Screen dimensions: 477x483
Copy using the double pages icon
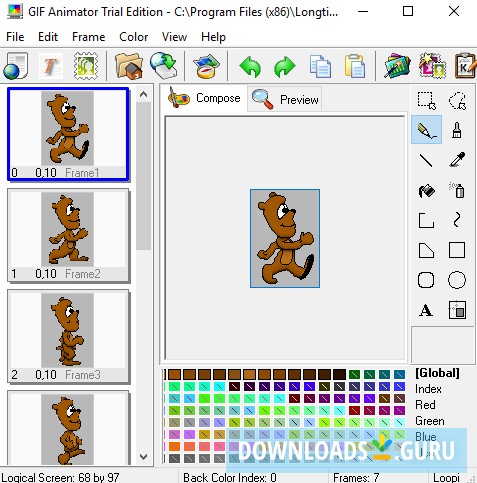click(320, 66)
